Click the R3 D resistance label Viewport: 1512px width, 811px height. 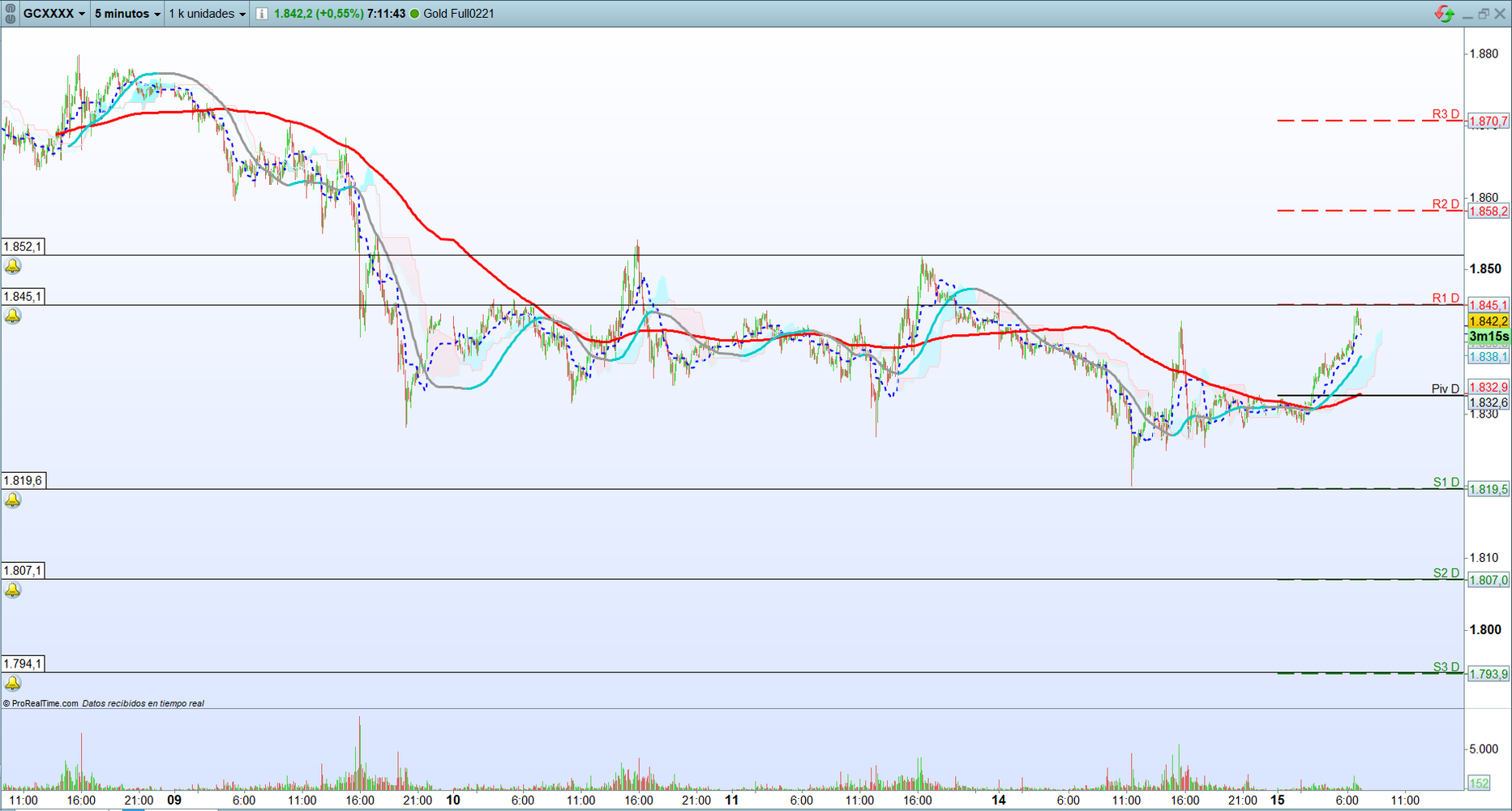tap(1446, 114)
